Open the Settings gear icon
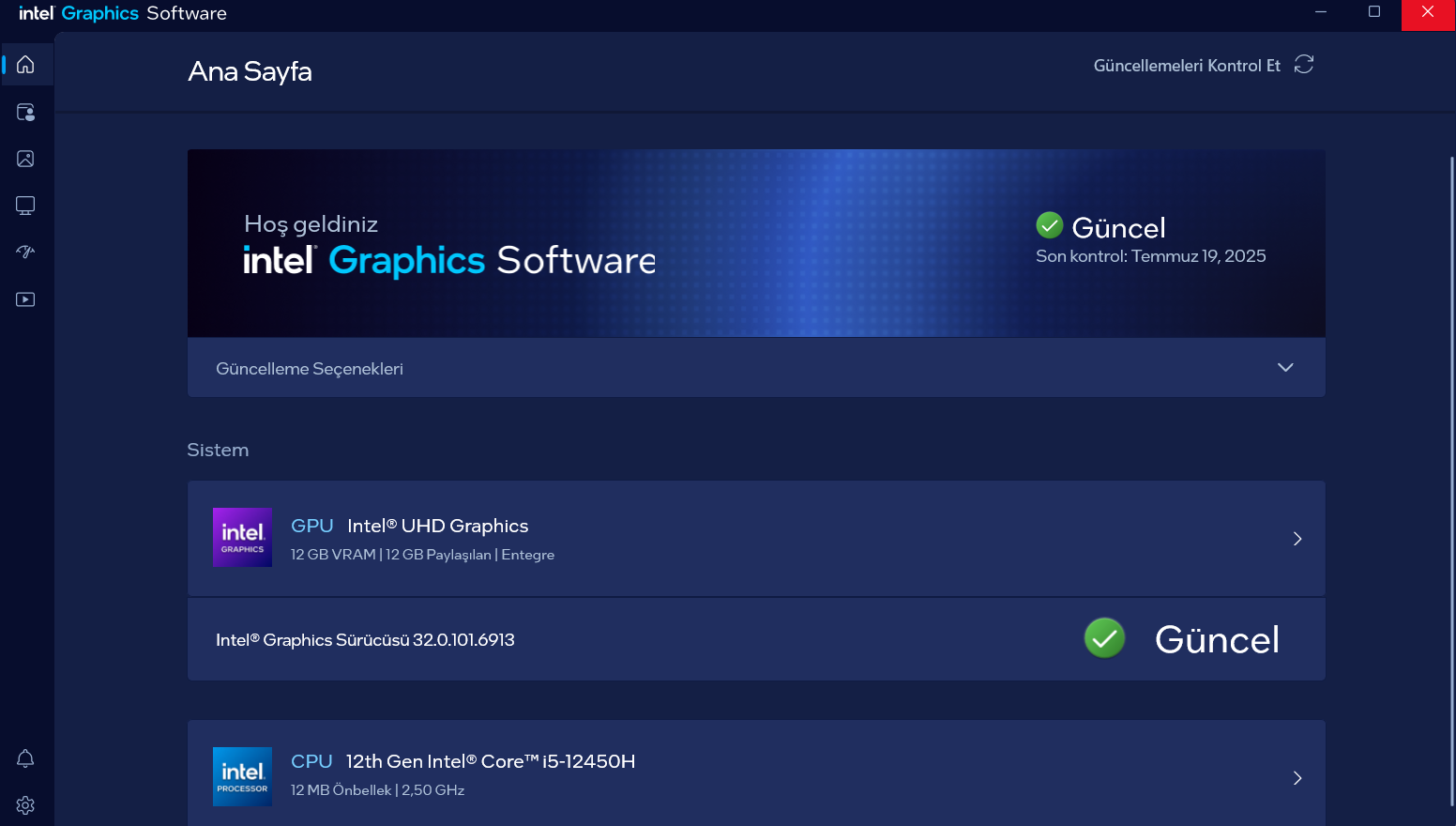The width and height of the screenshot is (1456, 826). point(25,805)
